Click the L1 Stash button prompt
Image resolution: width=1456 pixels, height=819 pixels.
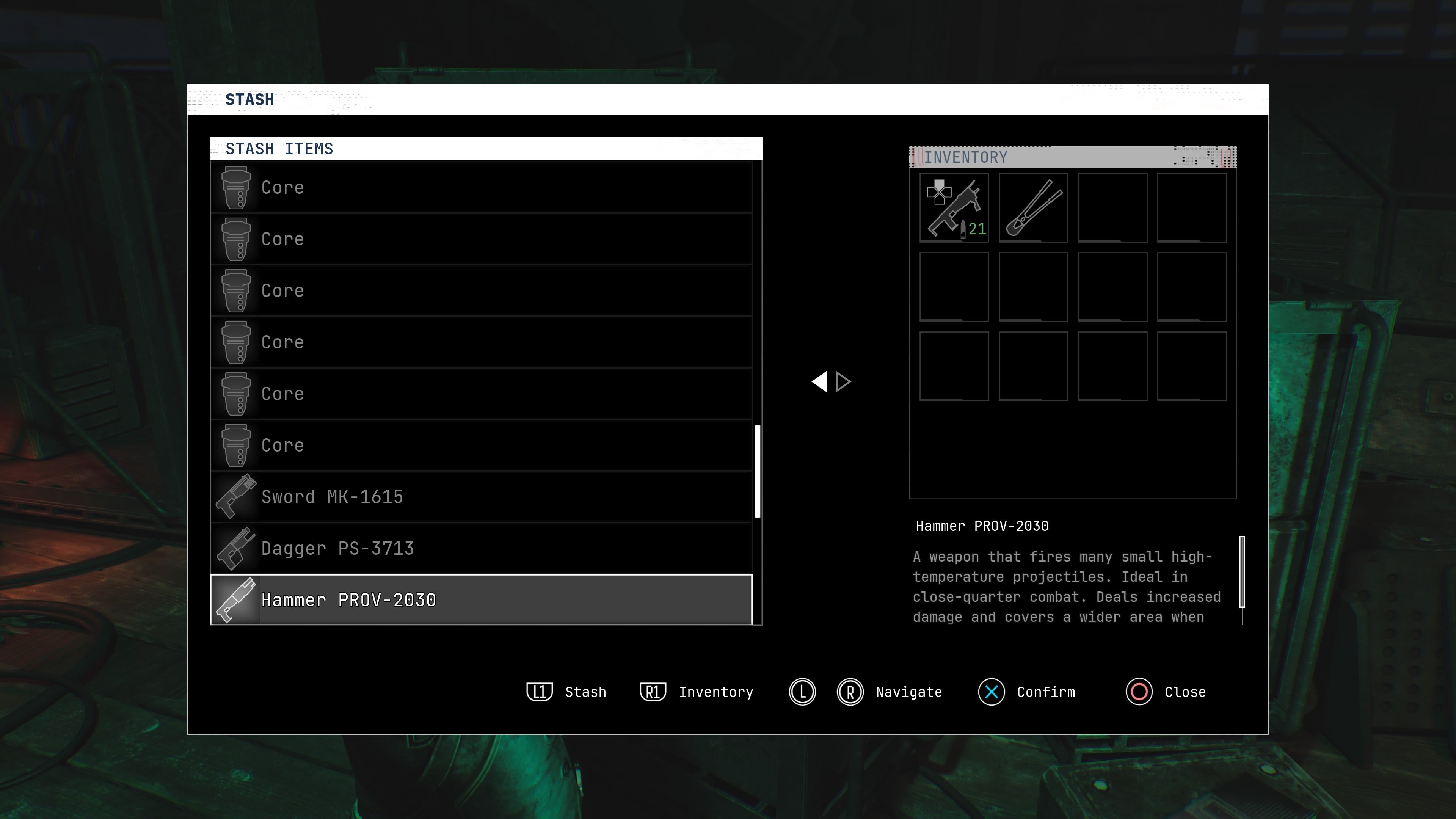tap(539, 692)
